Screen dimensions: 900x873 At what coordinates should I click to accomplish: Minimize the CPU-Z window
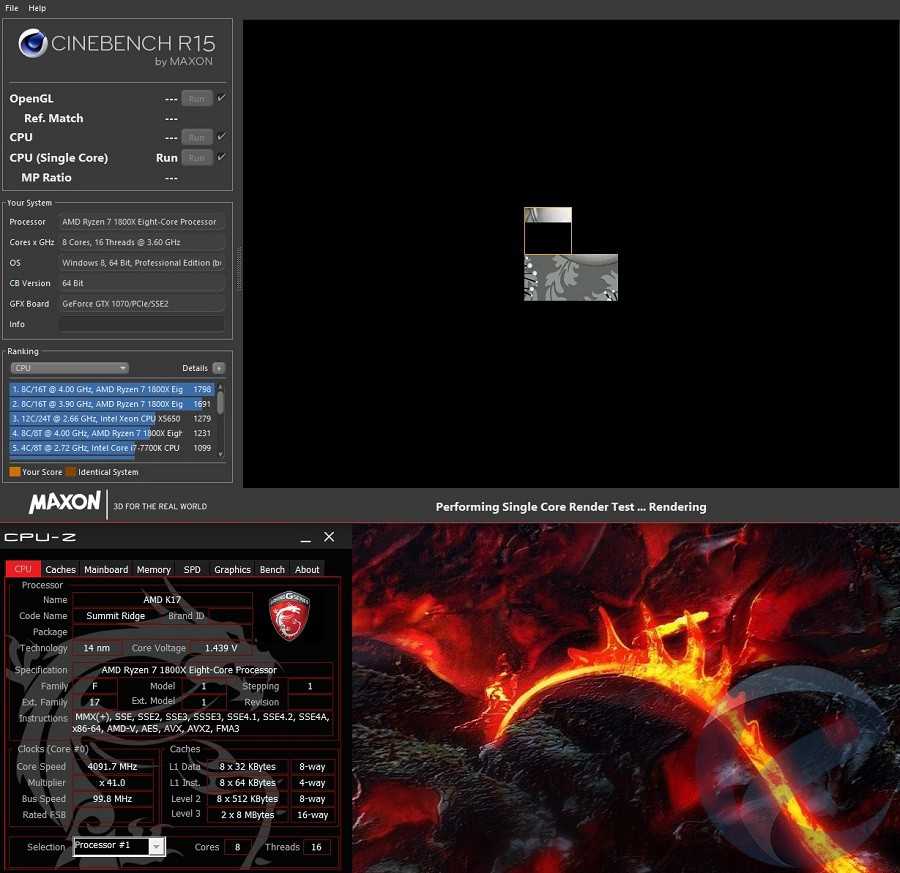pyautogui.click(x=303, y=538)
